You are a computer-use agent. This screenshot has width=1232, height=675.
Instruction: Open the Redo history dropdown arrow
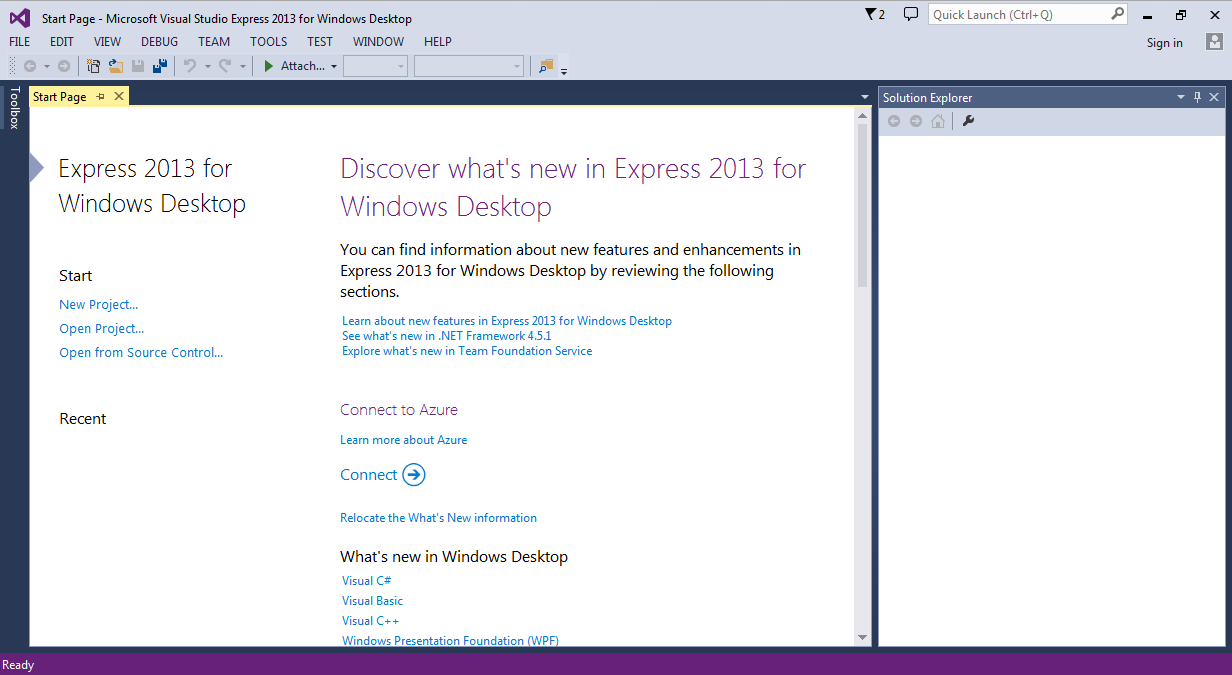pos(243,66)
